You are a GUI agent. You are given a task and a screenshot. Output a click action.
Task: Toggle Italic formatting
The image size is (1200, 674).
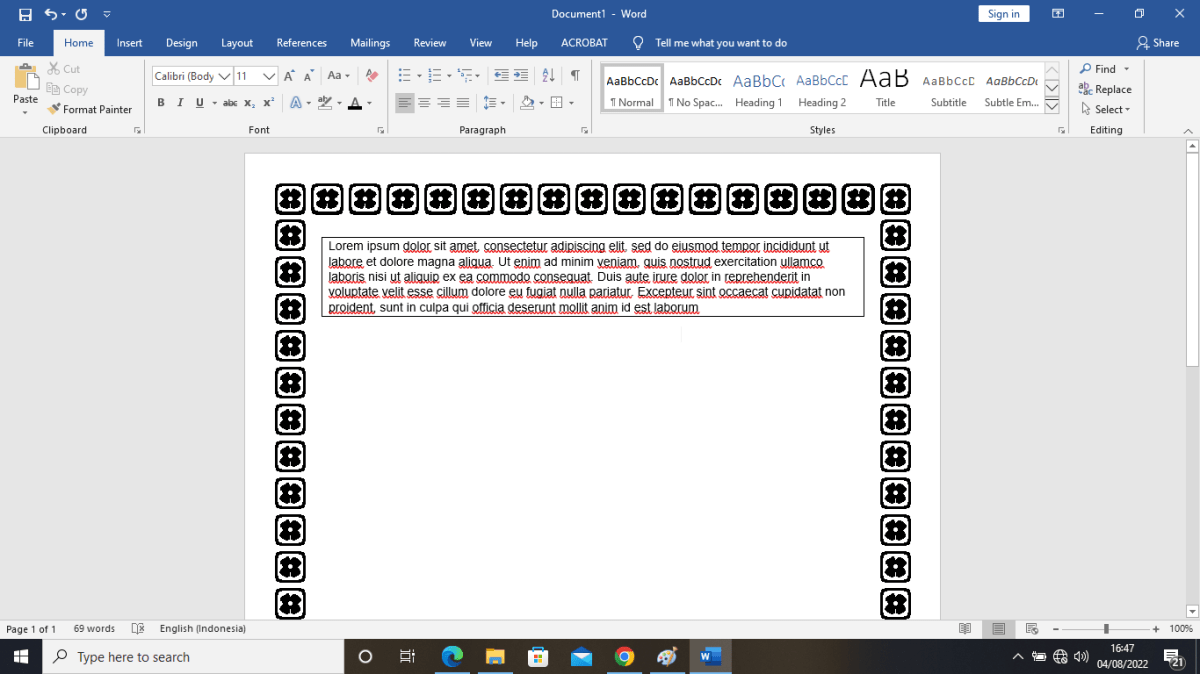click(x=180, y=103)
